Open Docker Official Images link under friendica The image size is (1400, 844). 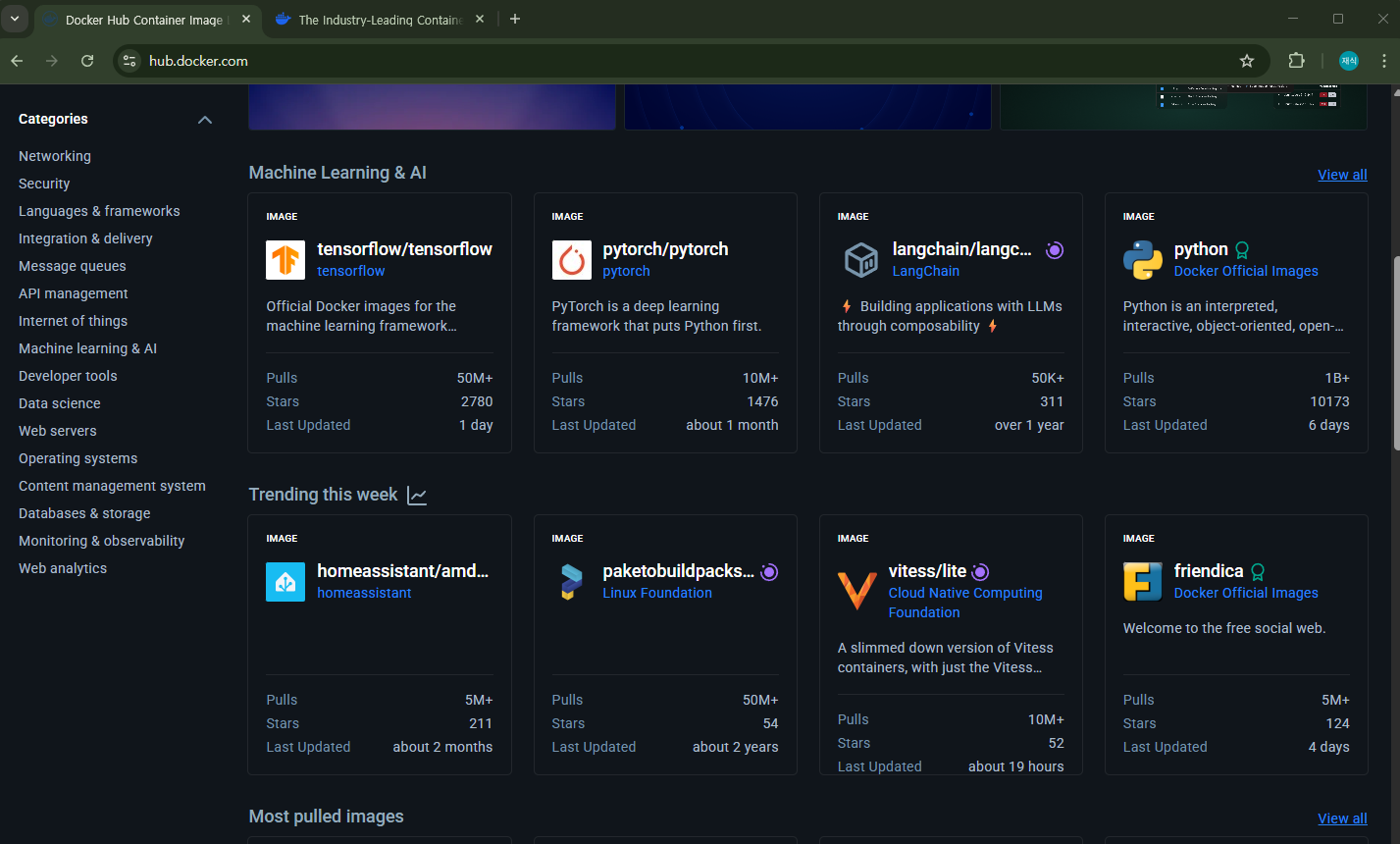pyautogui.click(x=1246, y=593)
